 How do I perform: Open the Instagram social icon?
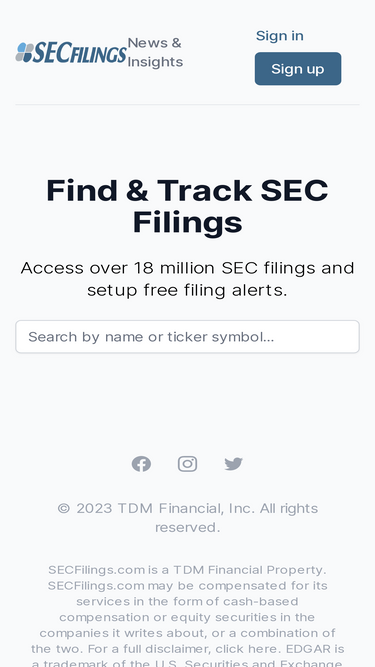coord(187,464)
